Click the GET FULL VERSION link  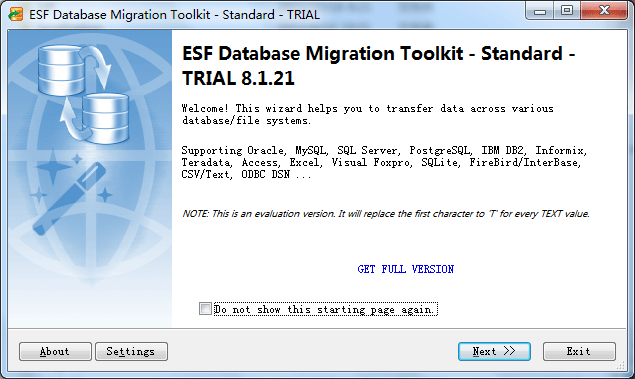pyautogui.click(x=405, y=269)
